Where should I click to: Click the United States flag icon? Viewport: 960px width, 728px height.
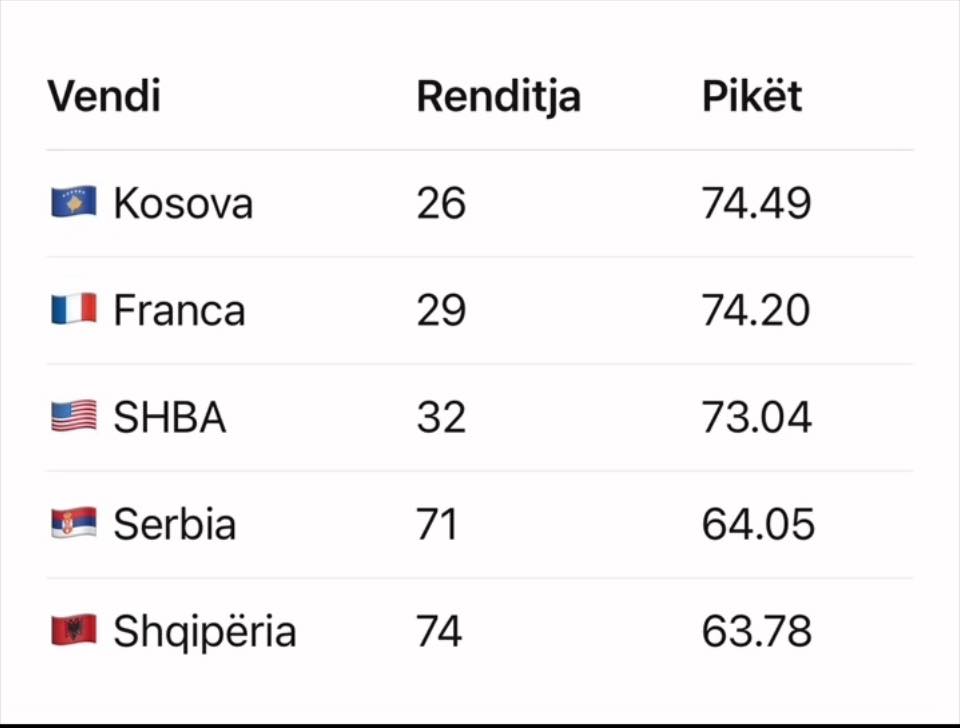click(x=74, y=417)
